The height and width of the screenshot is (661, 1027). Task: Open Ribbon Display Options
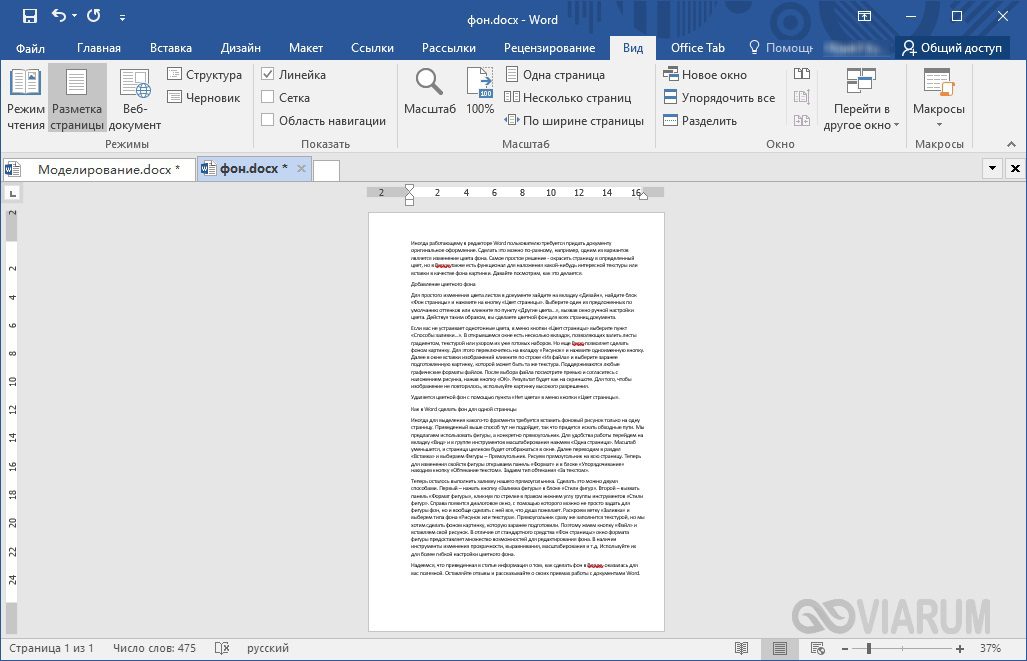865,16
